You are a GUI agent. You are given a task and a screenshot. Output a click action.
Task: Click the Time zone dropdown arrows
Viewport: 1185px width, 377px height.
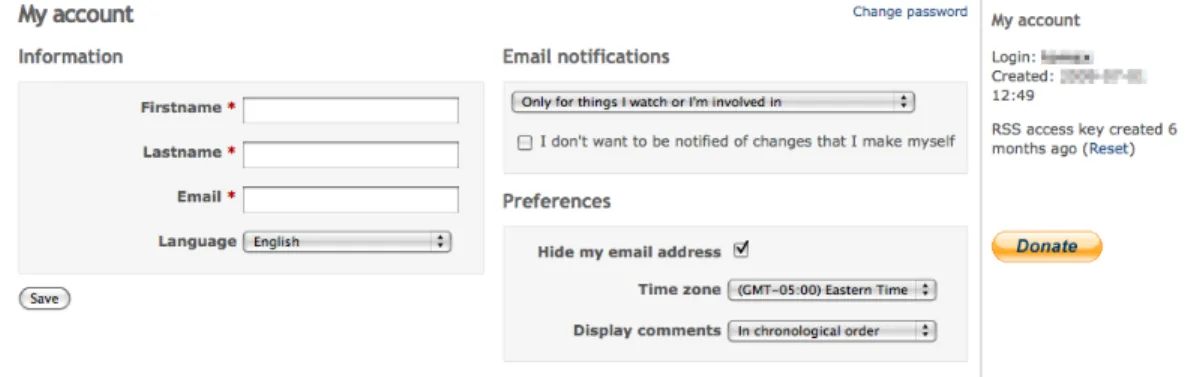926,290
